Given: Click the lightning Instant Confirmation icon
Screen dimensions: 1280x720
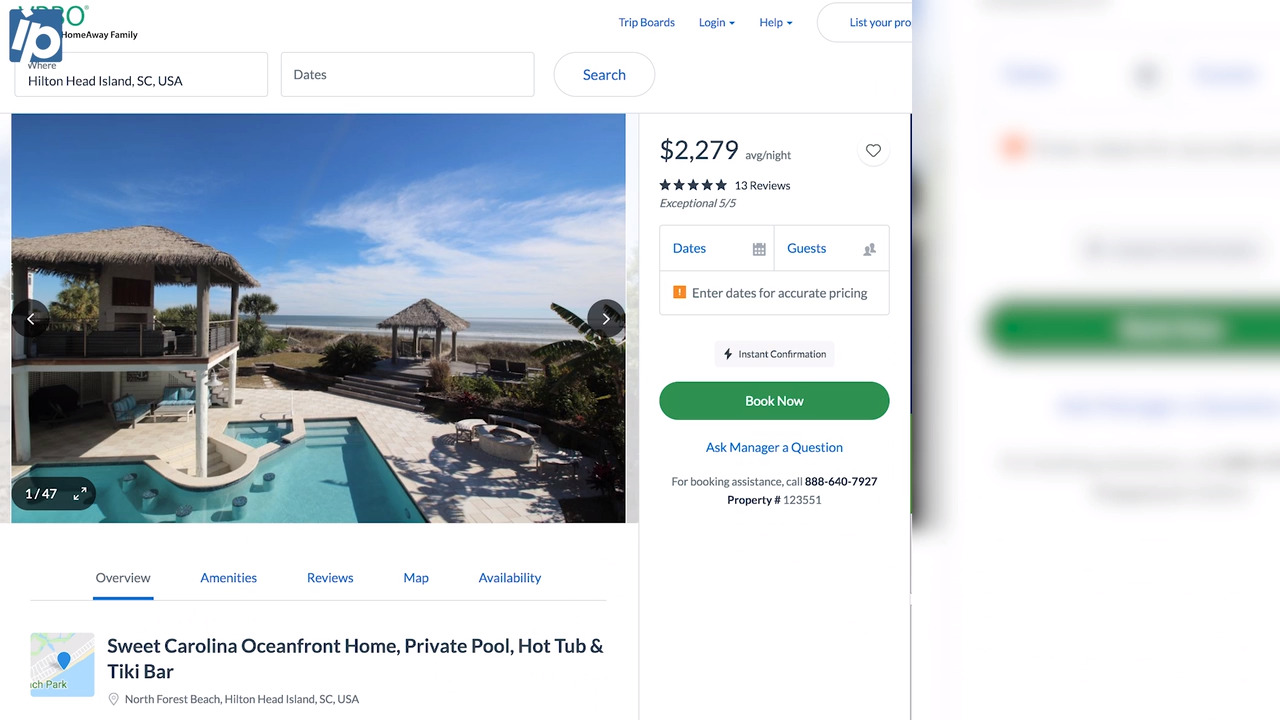Looking at the screenshot, I should (728, 353).
